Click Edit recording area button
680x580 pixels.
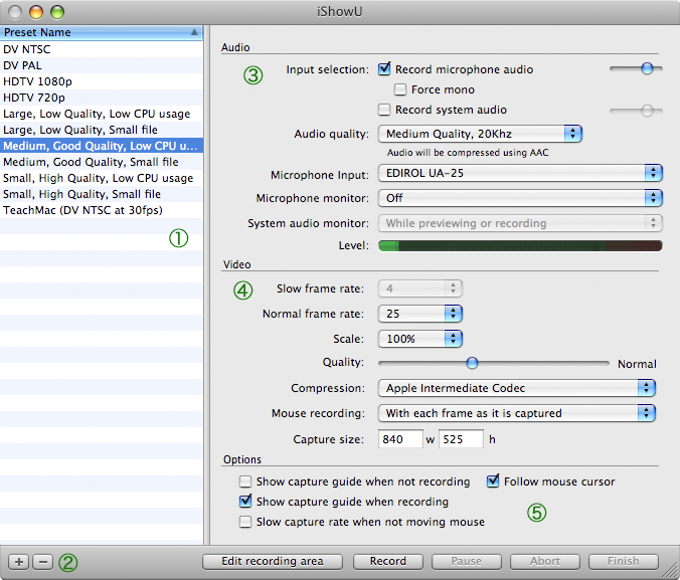[x=272, y=561]
